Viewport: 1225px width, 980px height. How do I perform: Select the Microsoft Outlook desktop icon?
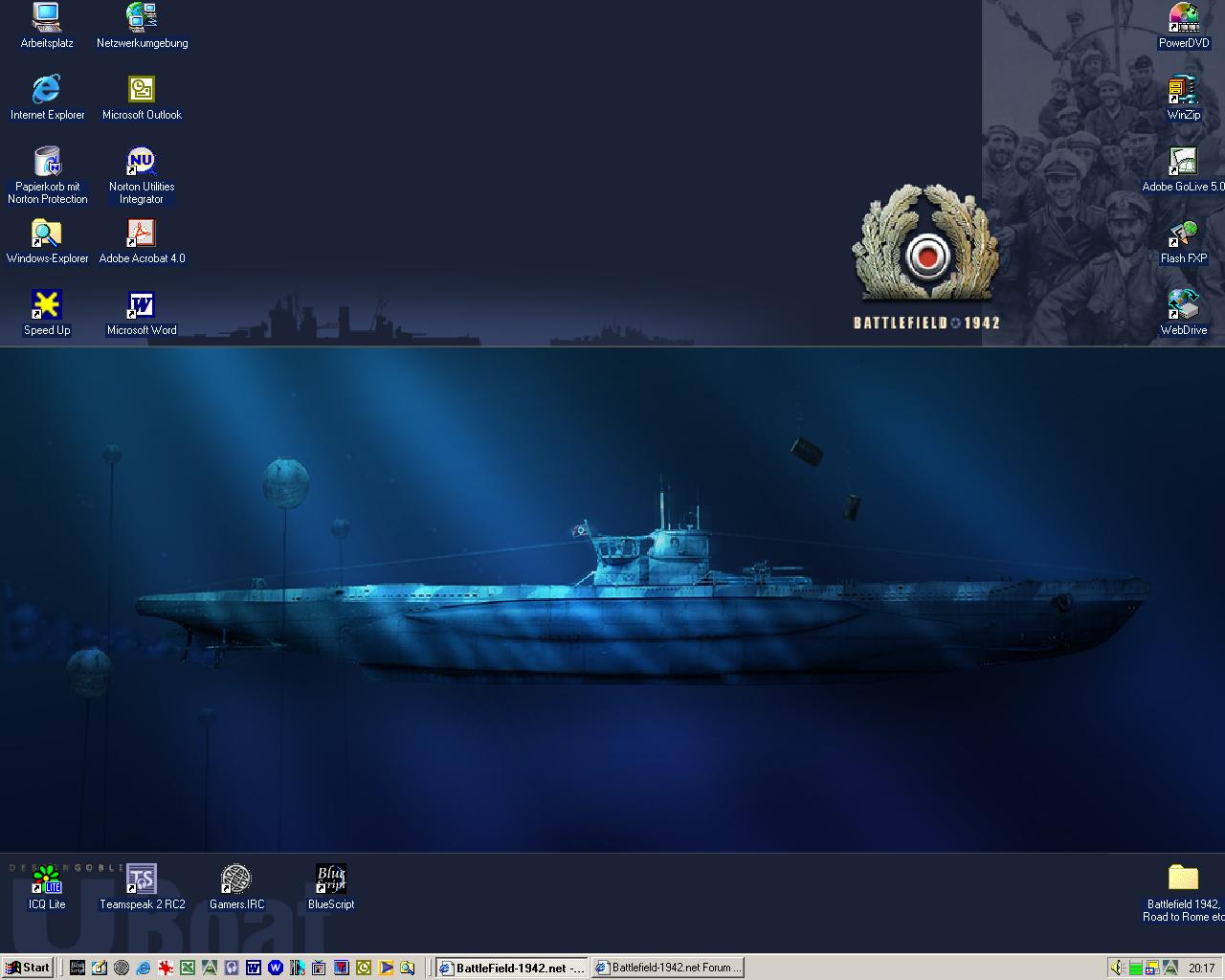coord(142,98)
